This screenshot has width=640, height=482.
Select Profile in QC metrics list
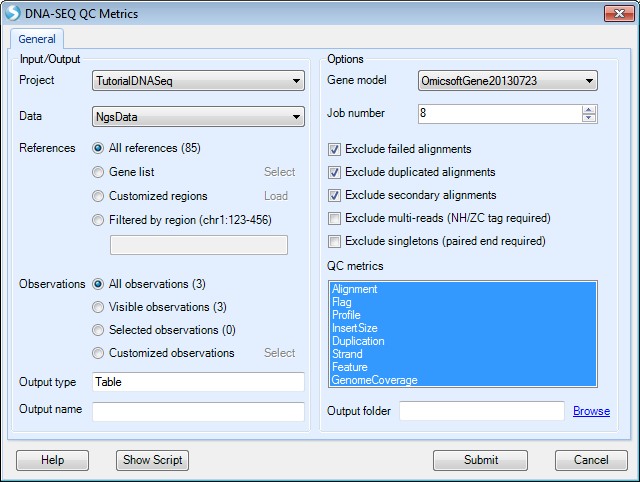pyautogui.click(x=463, y=315)
